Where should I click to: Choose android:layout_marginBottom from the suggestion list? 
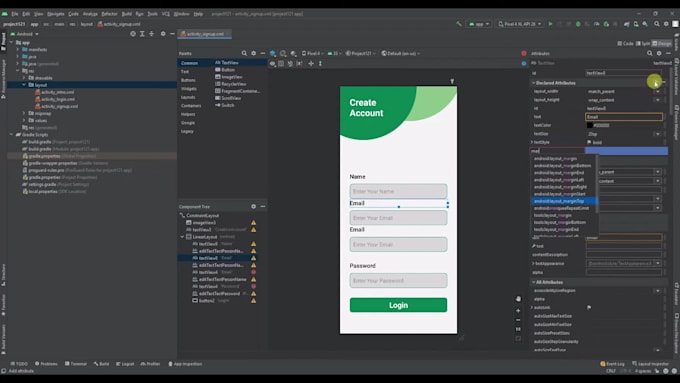(562, 166)
